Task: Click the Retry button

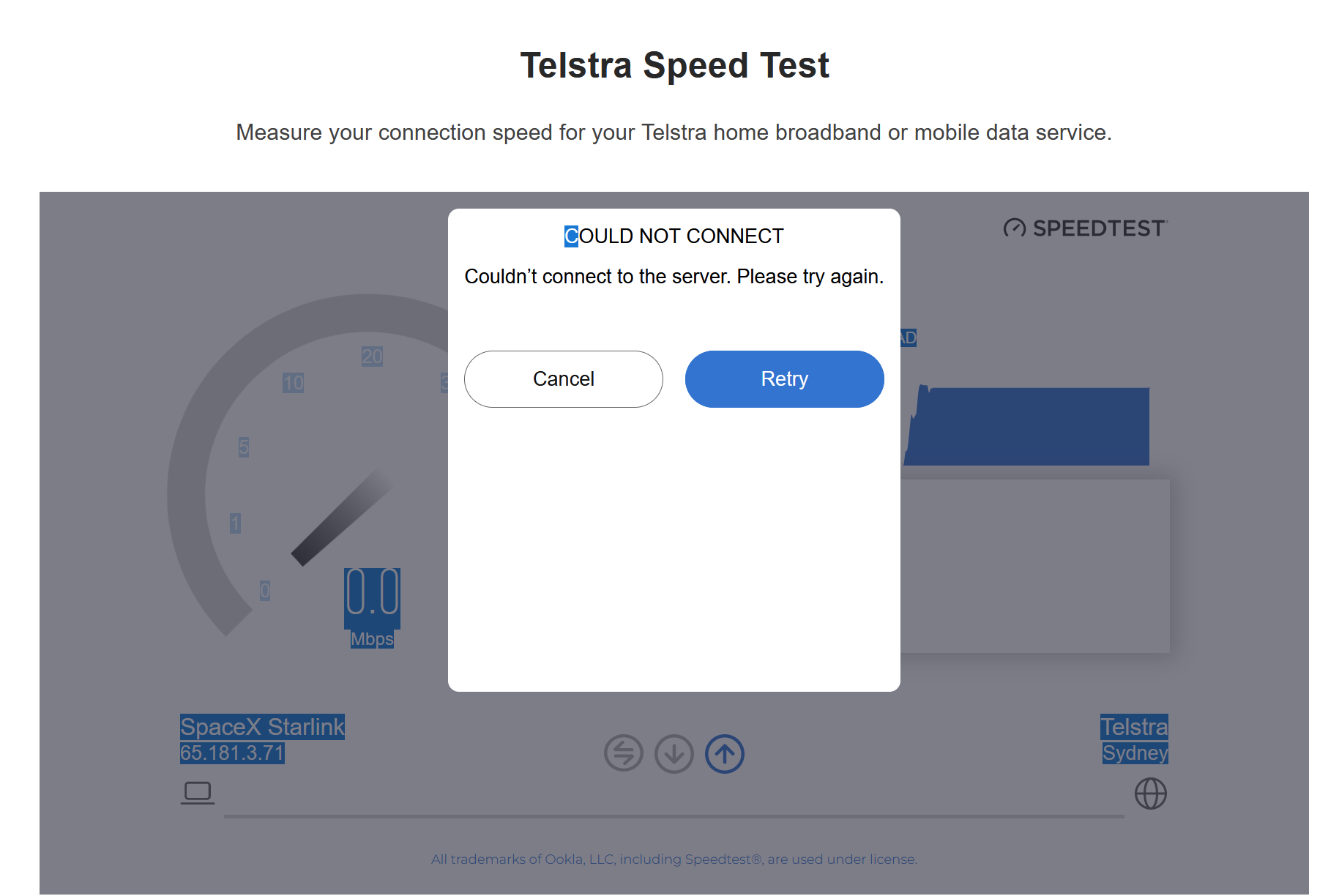Action: (x=784, y=379)
